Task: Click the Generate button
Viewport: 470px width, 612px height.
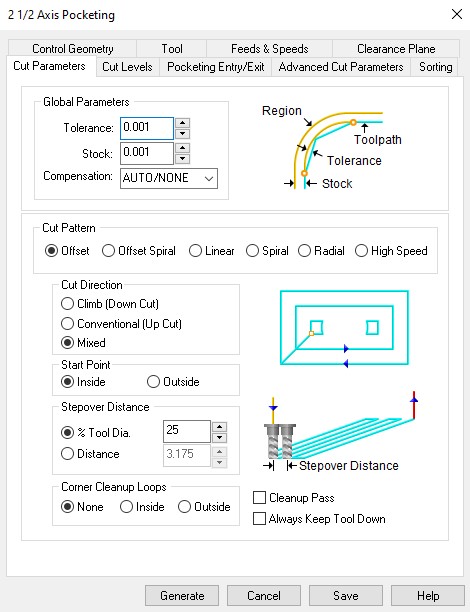Action: coord(182,596)
